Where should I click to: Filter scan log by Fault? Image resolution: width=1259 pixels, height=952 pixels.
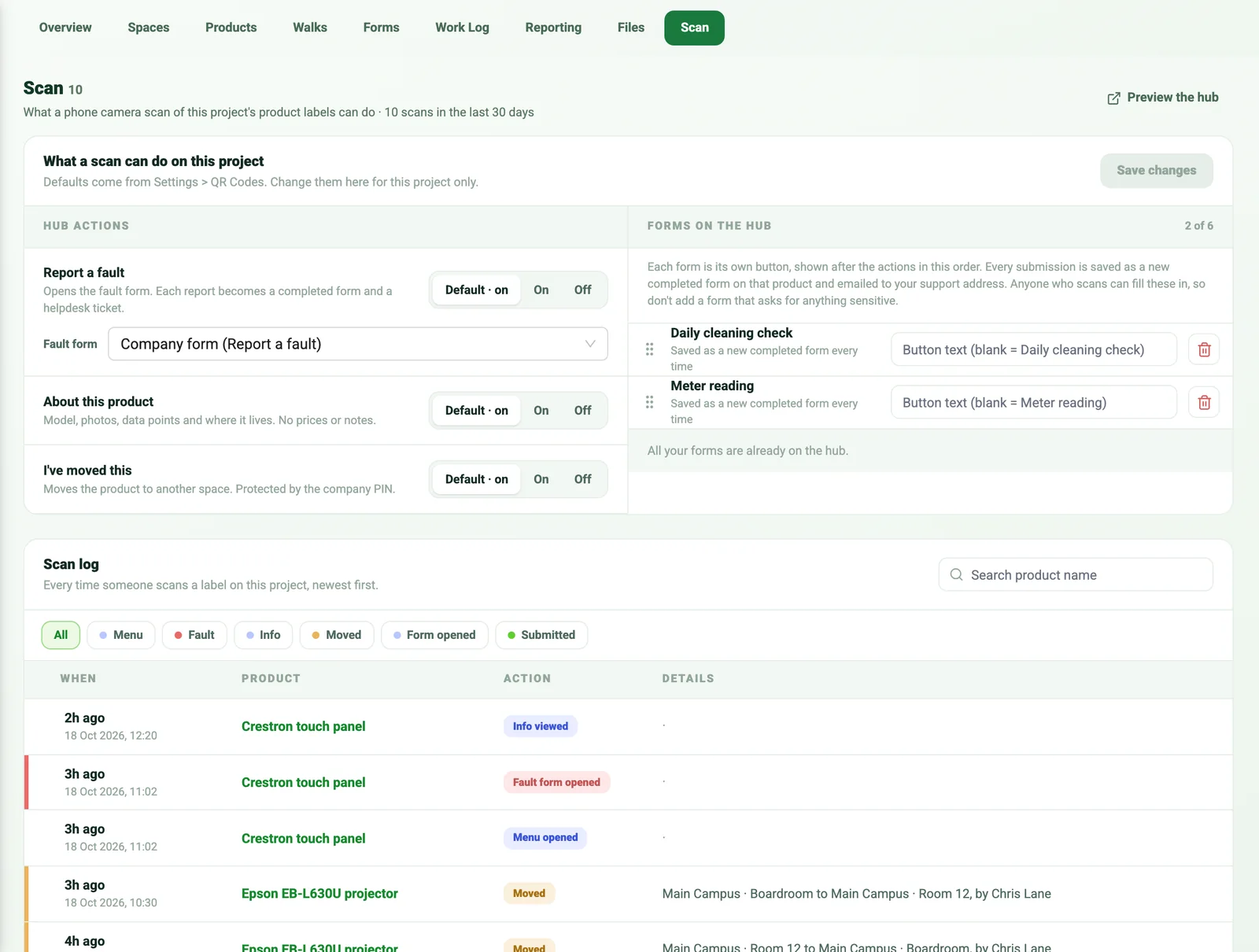(194, 635)
